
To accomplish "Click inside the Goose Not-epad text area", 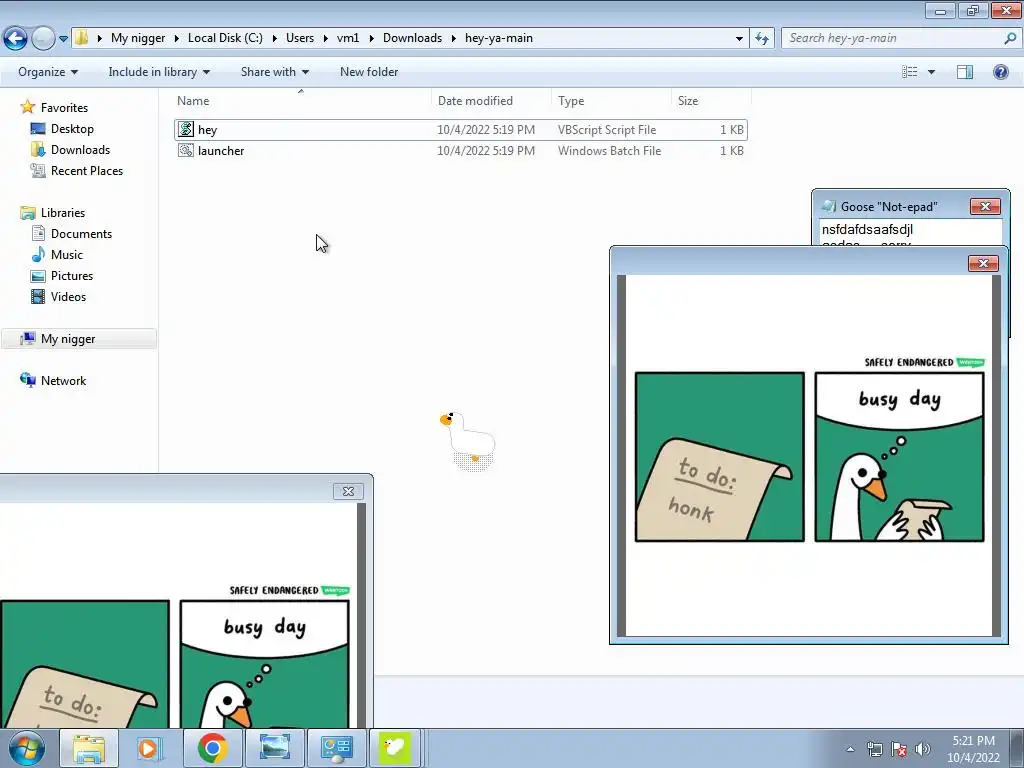I will pos(910,232).
